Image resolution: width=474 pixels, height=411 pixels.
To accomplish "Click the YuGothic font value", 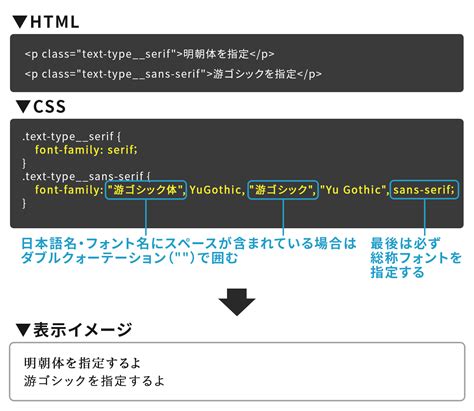I will (x=215, y=190).
